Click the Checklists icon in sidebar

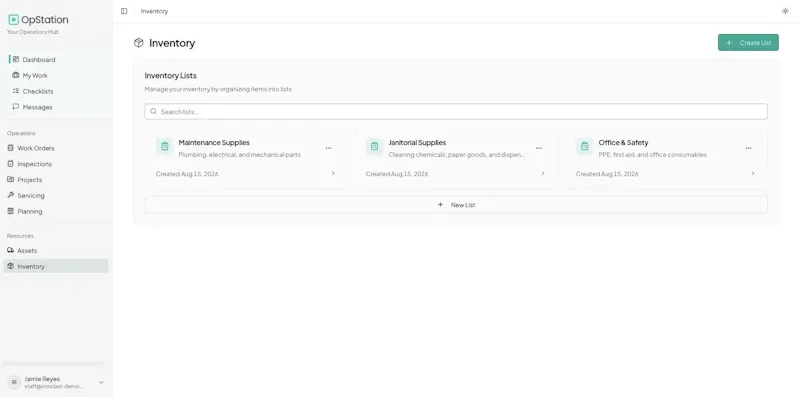click(16, 91)
